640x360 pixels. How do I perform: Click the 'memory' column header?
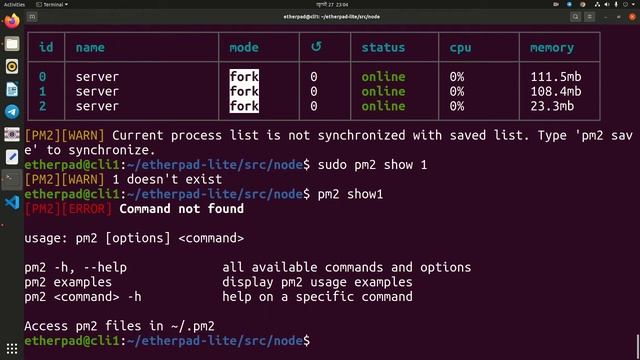(x=552, y=48)
